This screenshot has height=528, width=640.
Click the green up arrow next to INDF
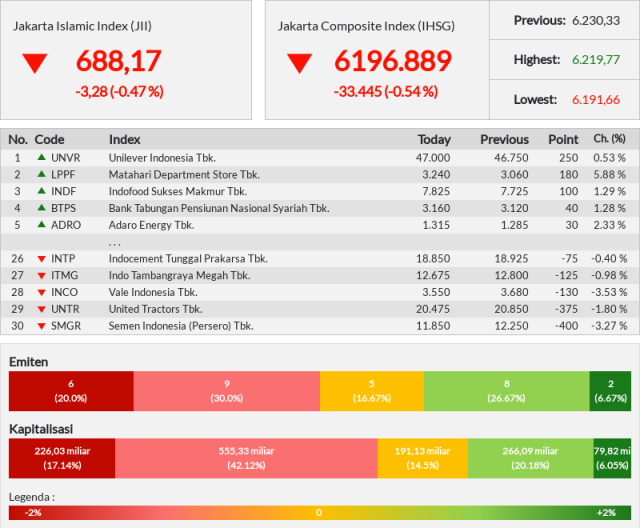(42, 191)
